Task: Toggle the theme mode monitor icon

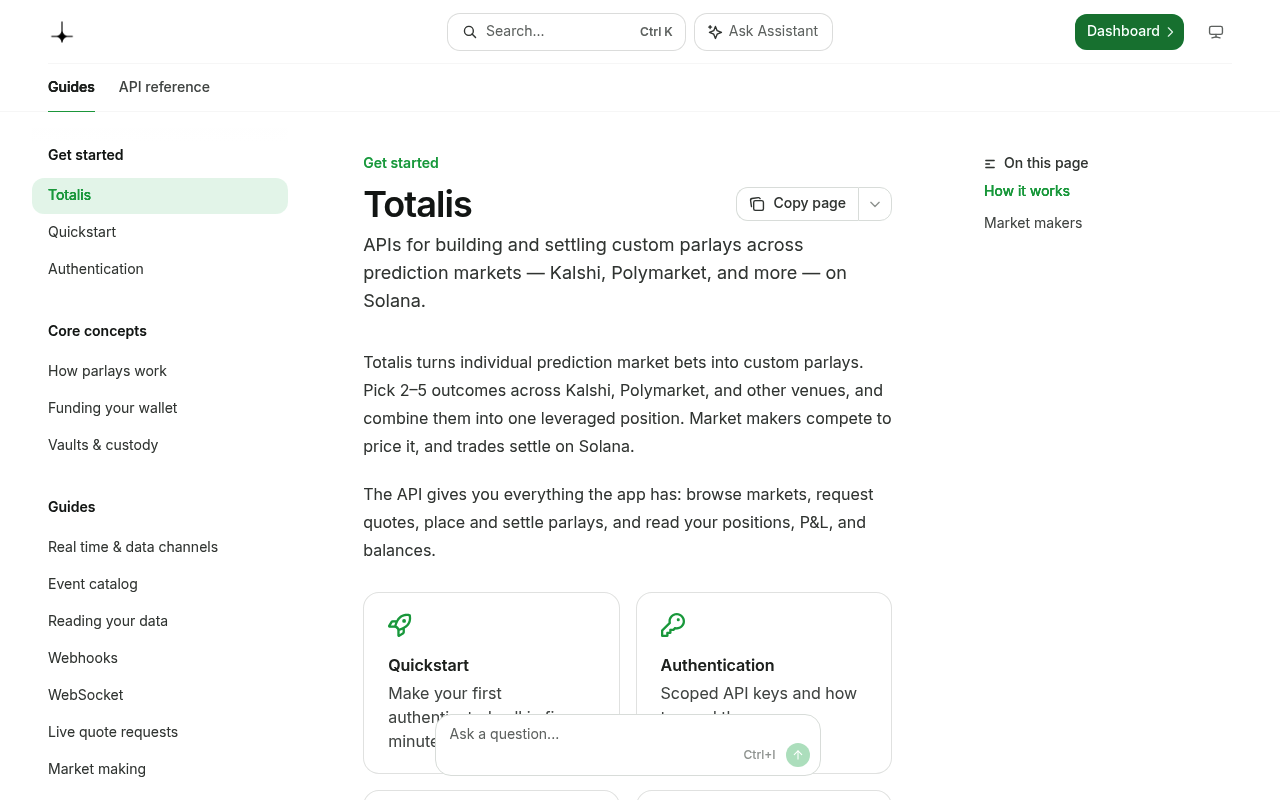Action: click(1216, 32)
